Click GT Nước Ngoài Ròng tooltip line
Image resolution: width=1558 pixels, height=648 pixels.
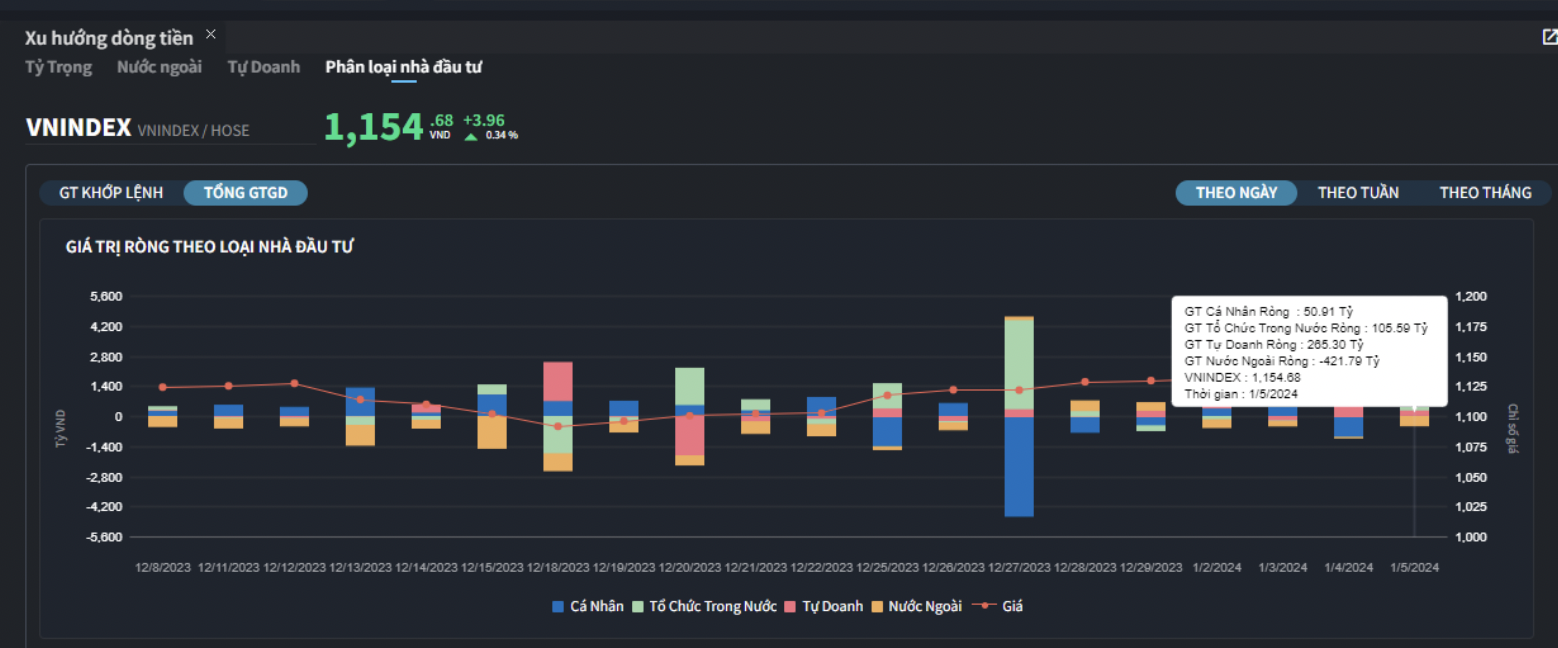1282,361
